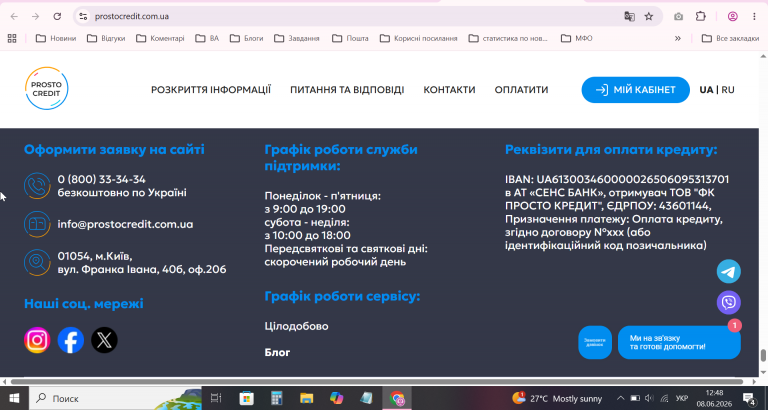
Task: Go to the КОНТАКТИ page
Action: click(449, 90)
